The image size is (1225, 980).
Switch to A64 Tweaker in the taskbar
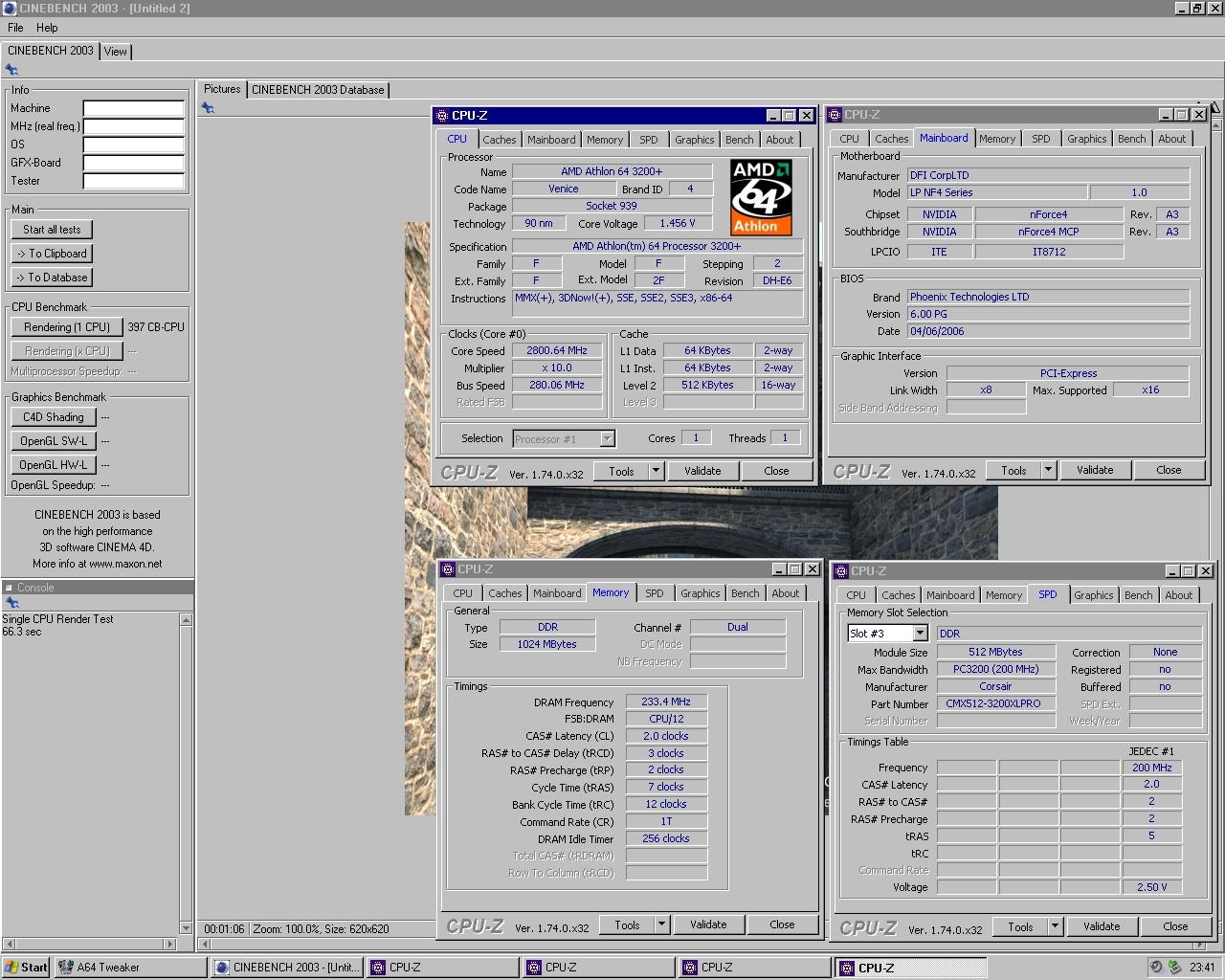pos(129,968)
